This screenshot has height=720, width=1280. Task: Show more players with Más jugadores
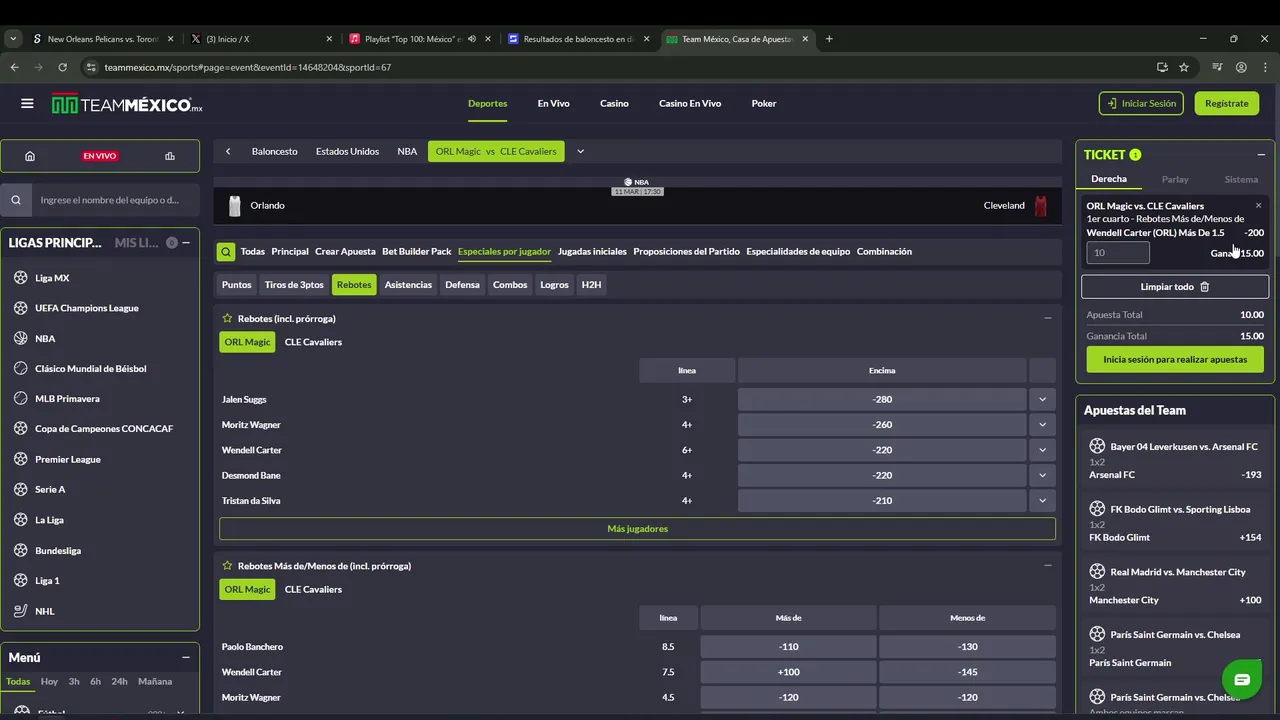pos(637,529)
